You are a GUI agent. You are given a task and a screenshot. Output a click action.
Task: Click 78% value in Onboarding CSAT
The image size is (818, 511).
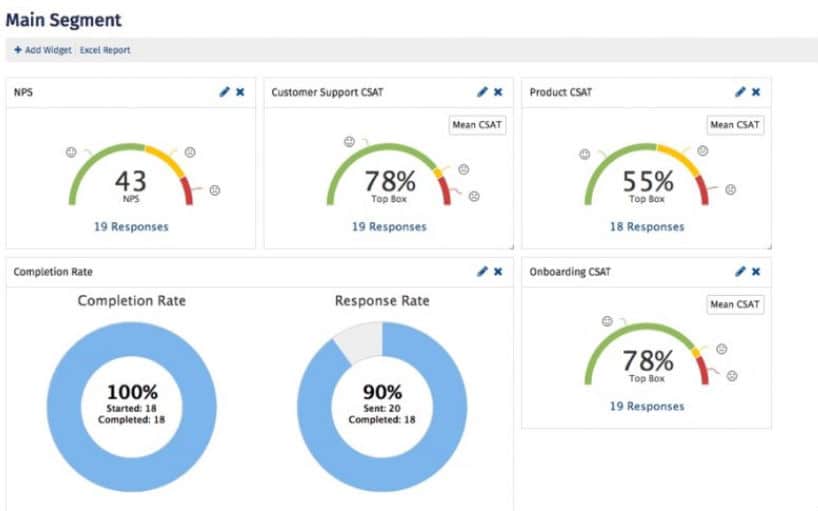(x=647, y=361)
